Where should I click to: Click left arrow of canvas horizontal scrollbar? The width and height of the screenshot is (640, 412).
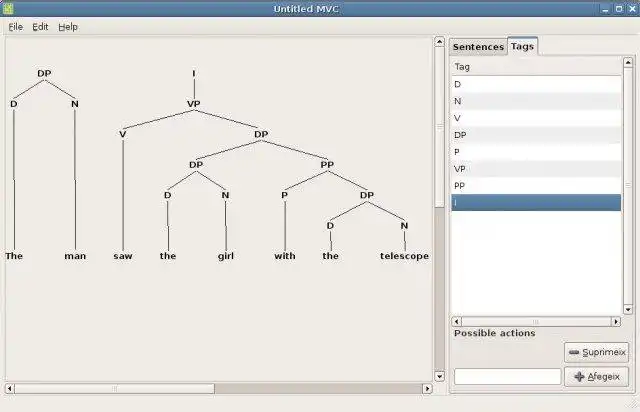pos(10,388)
